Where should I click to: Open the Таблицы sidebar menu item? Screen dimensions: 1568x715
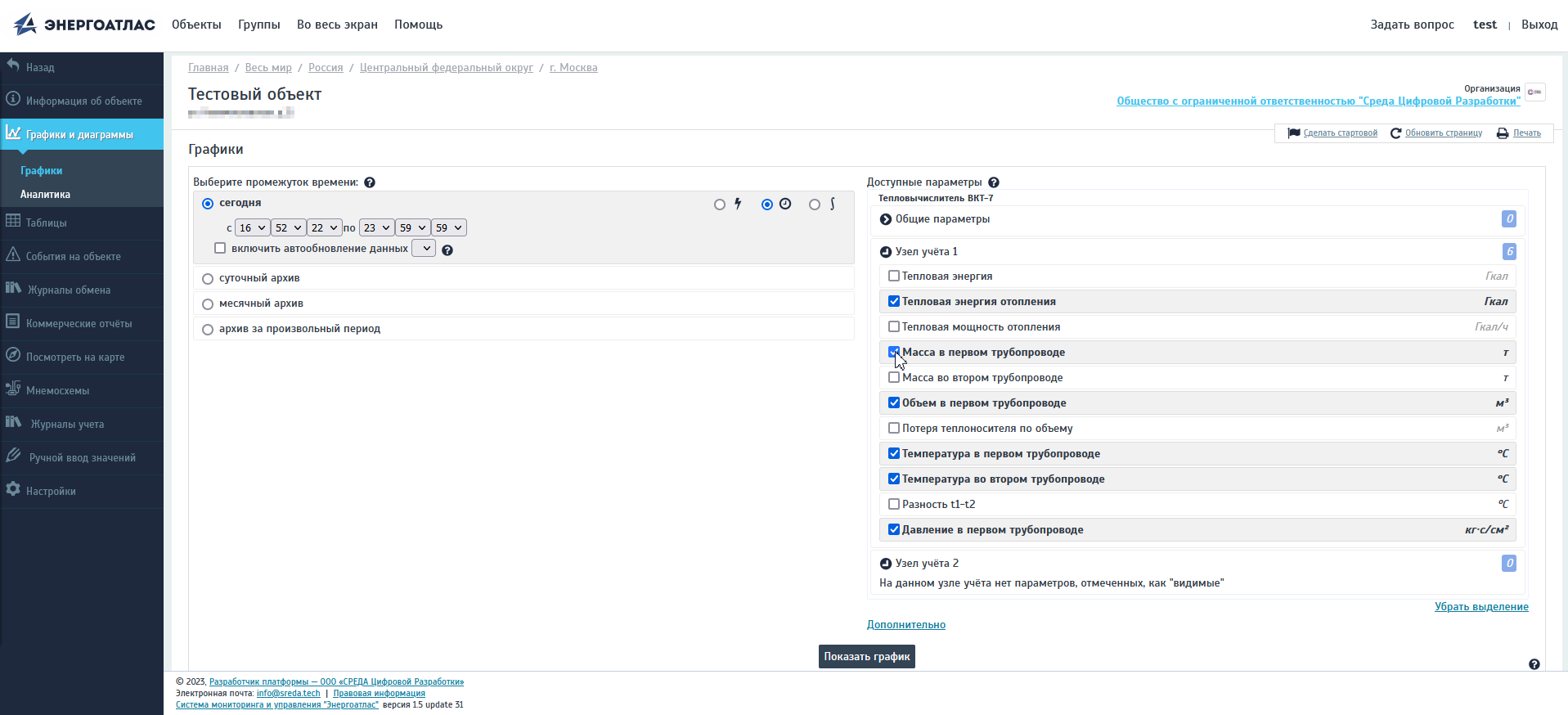point(47,223)
